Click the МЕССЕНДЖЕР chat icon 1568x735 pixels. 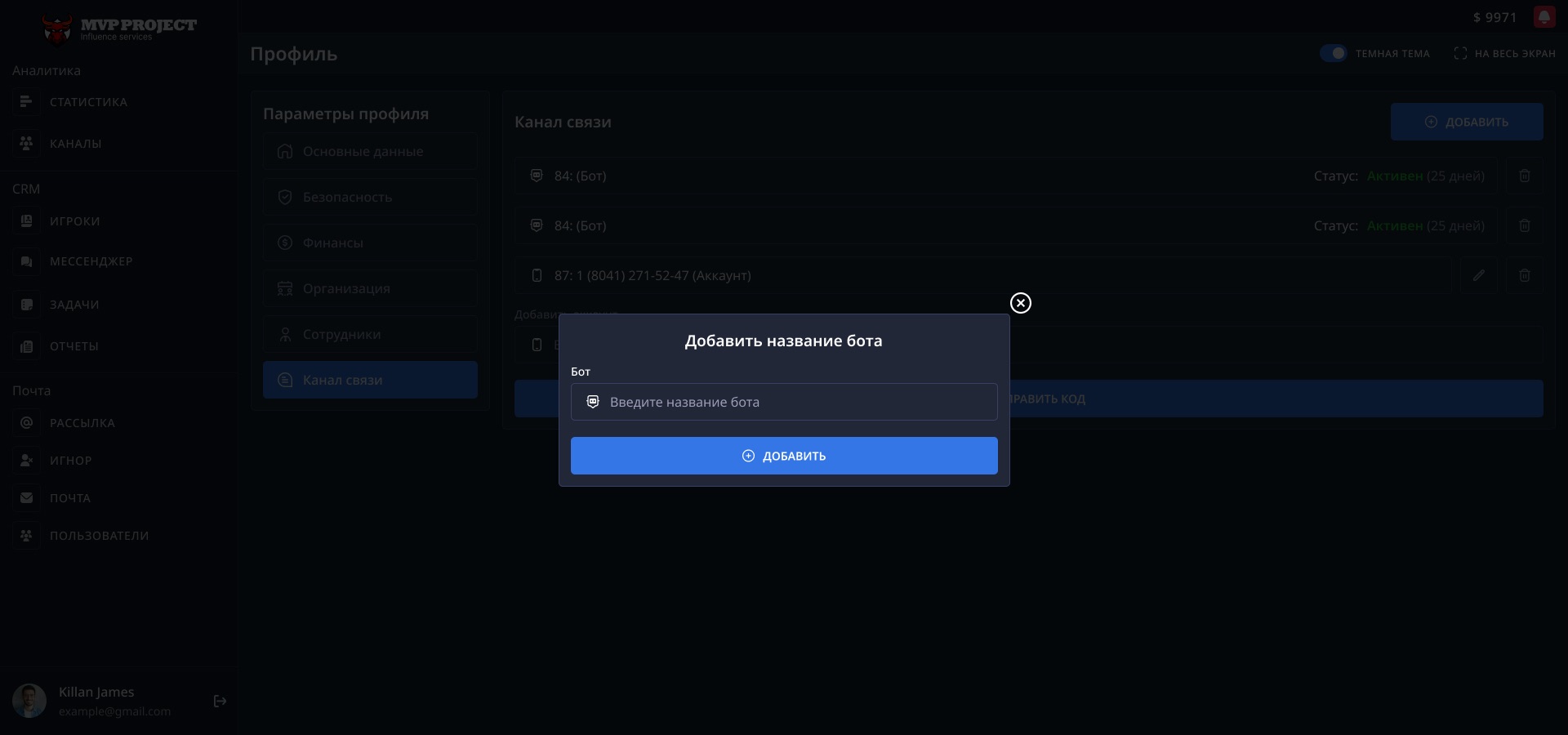pos(26,261)
